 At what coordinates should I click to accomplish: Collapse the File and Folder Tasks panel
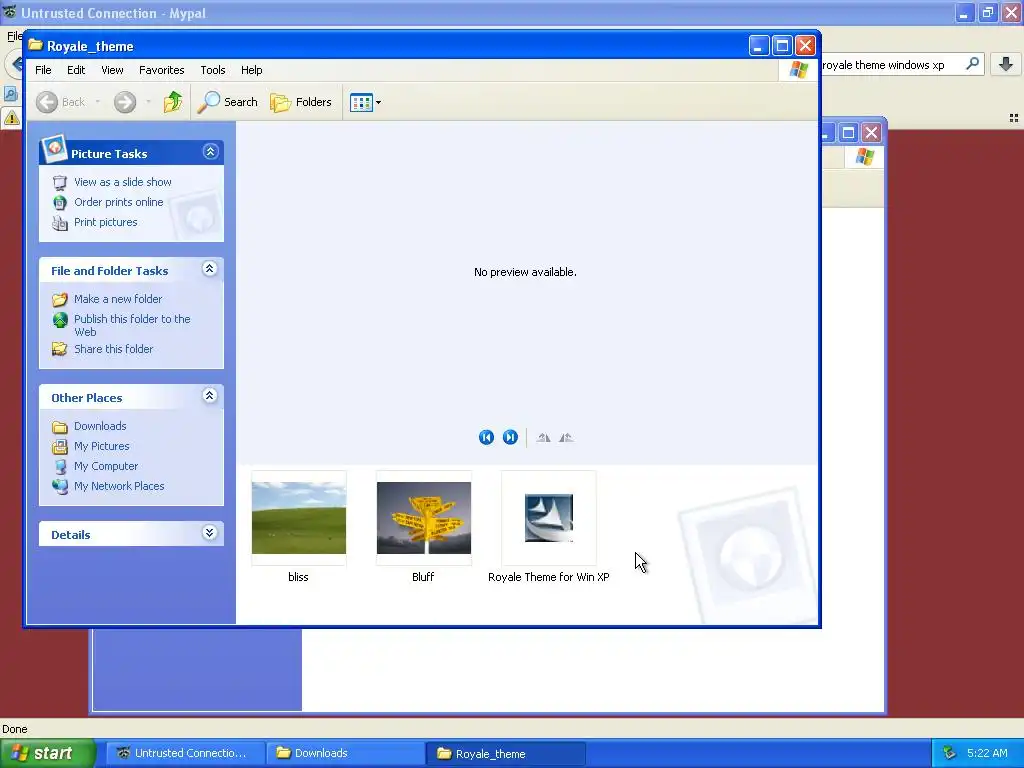(x=210, y=268)
